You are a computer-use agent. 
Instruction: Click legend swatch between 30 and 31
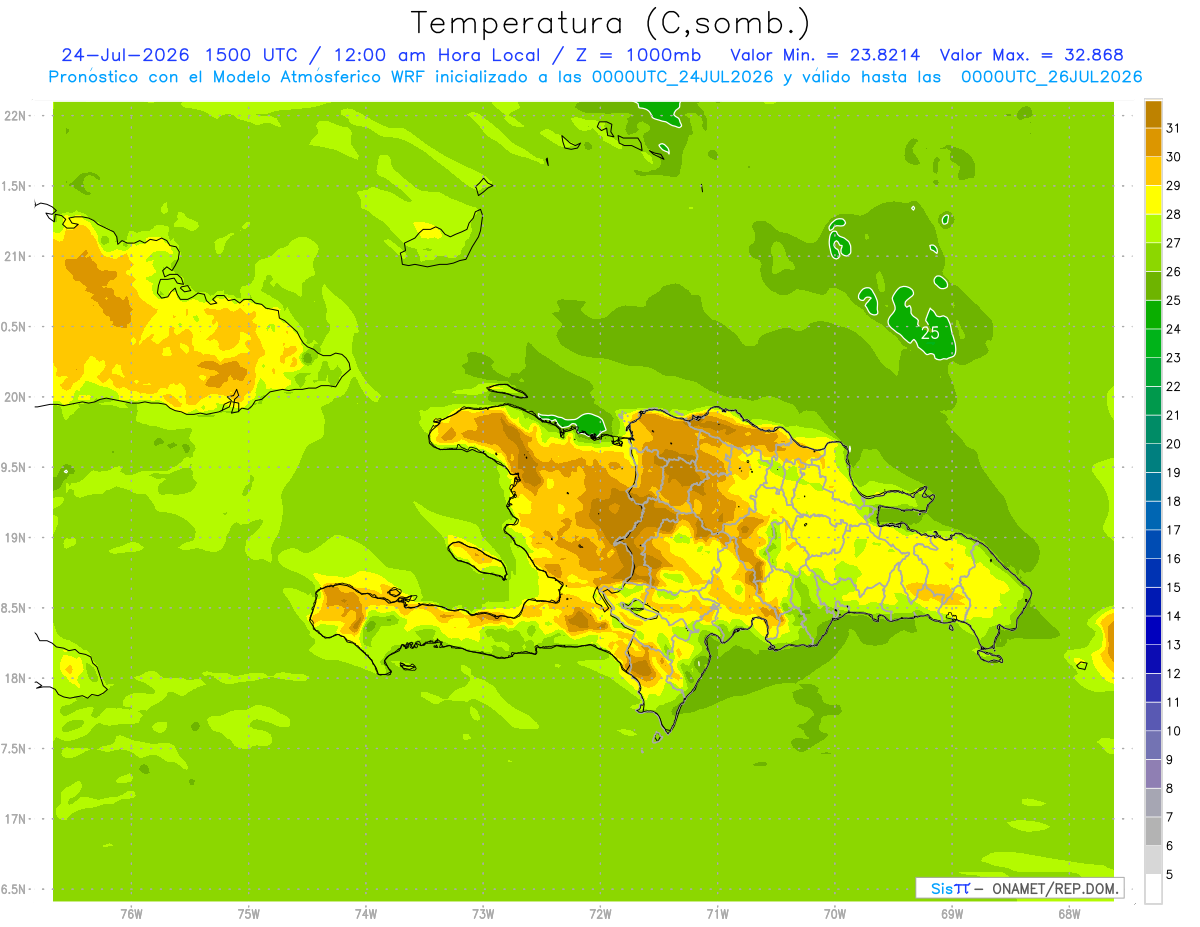pyautogui.click(x=1153, y=143)
